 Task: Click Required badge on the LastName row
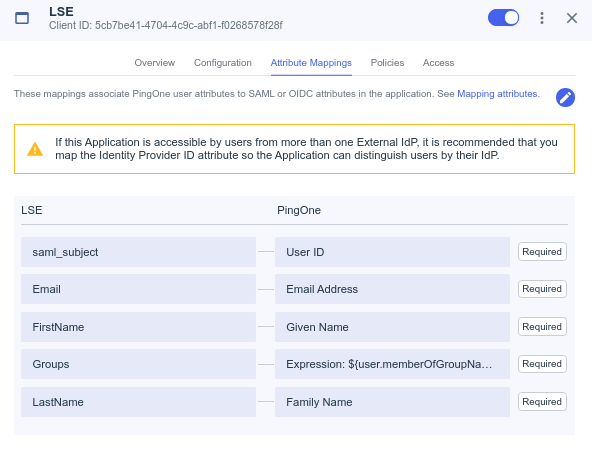coord(542,402)
